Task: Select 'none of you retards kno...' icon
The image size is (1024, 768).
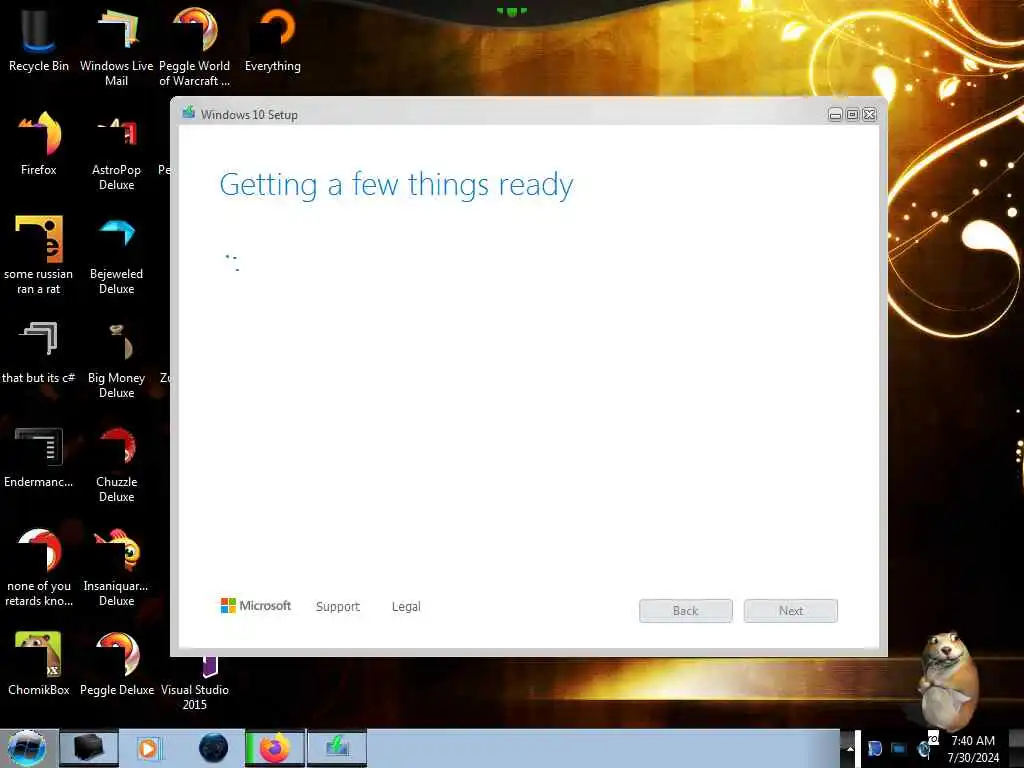Action: [39, 567]
